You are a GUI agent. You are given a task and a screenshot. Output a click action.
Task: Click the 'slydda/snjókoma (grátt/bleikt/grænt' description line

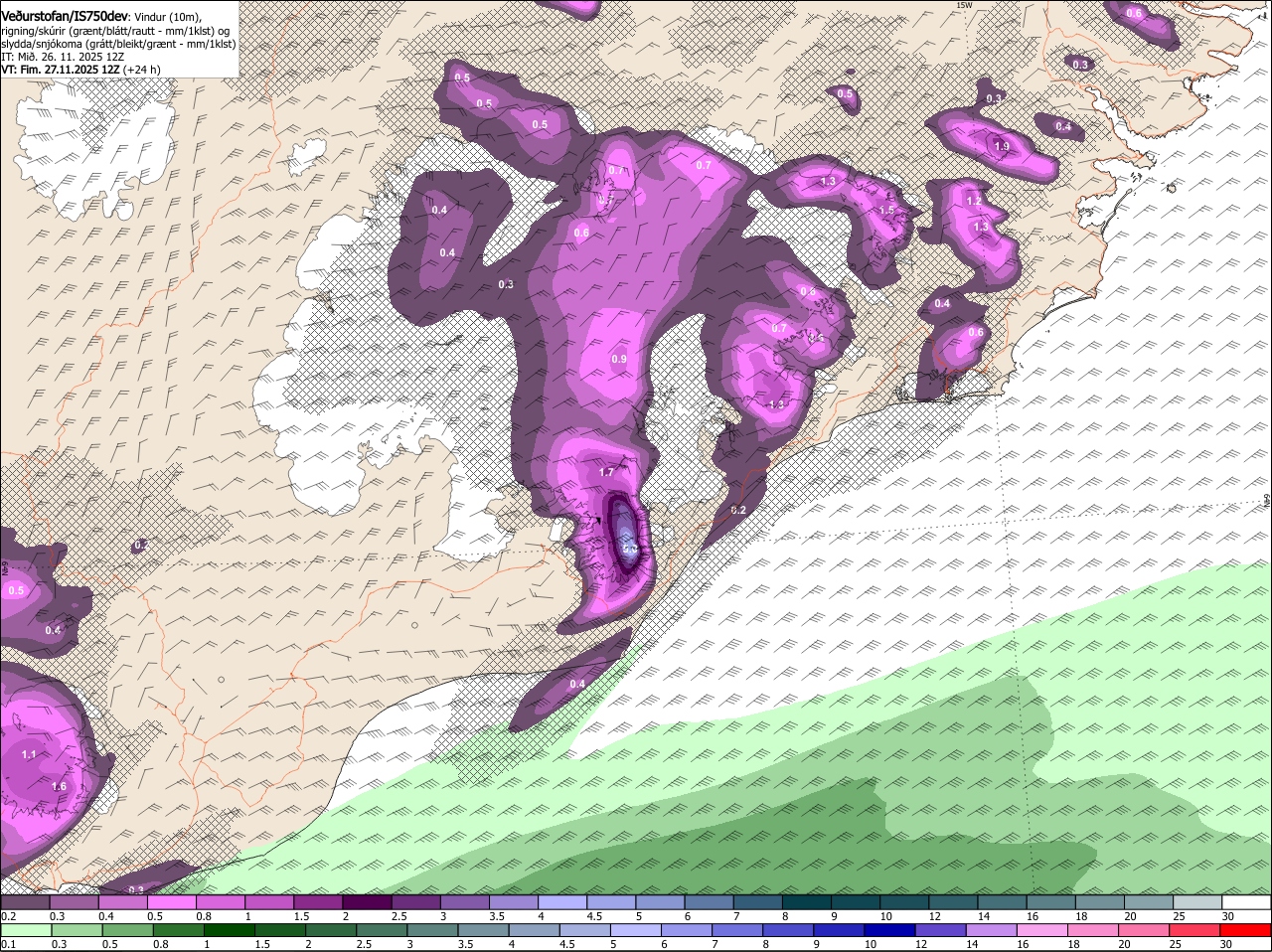point(118,44)
